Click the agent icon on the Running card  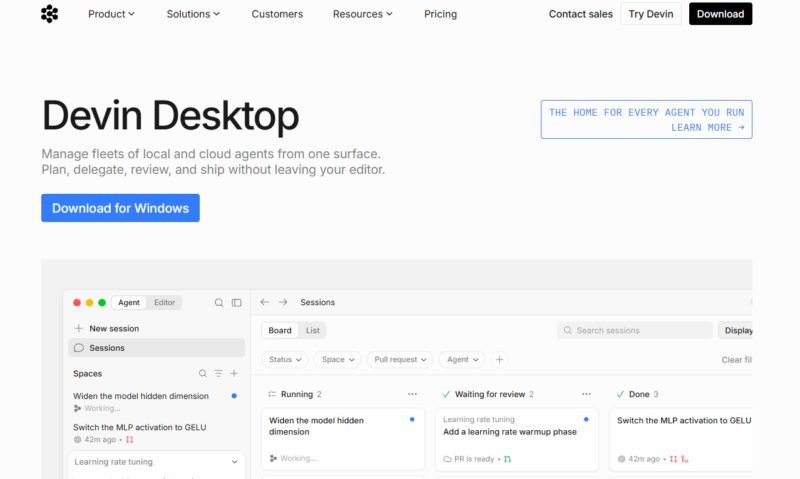(x=273, y=458)
